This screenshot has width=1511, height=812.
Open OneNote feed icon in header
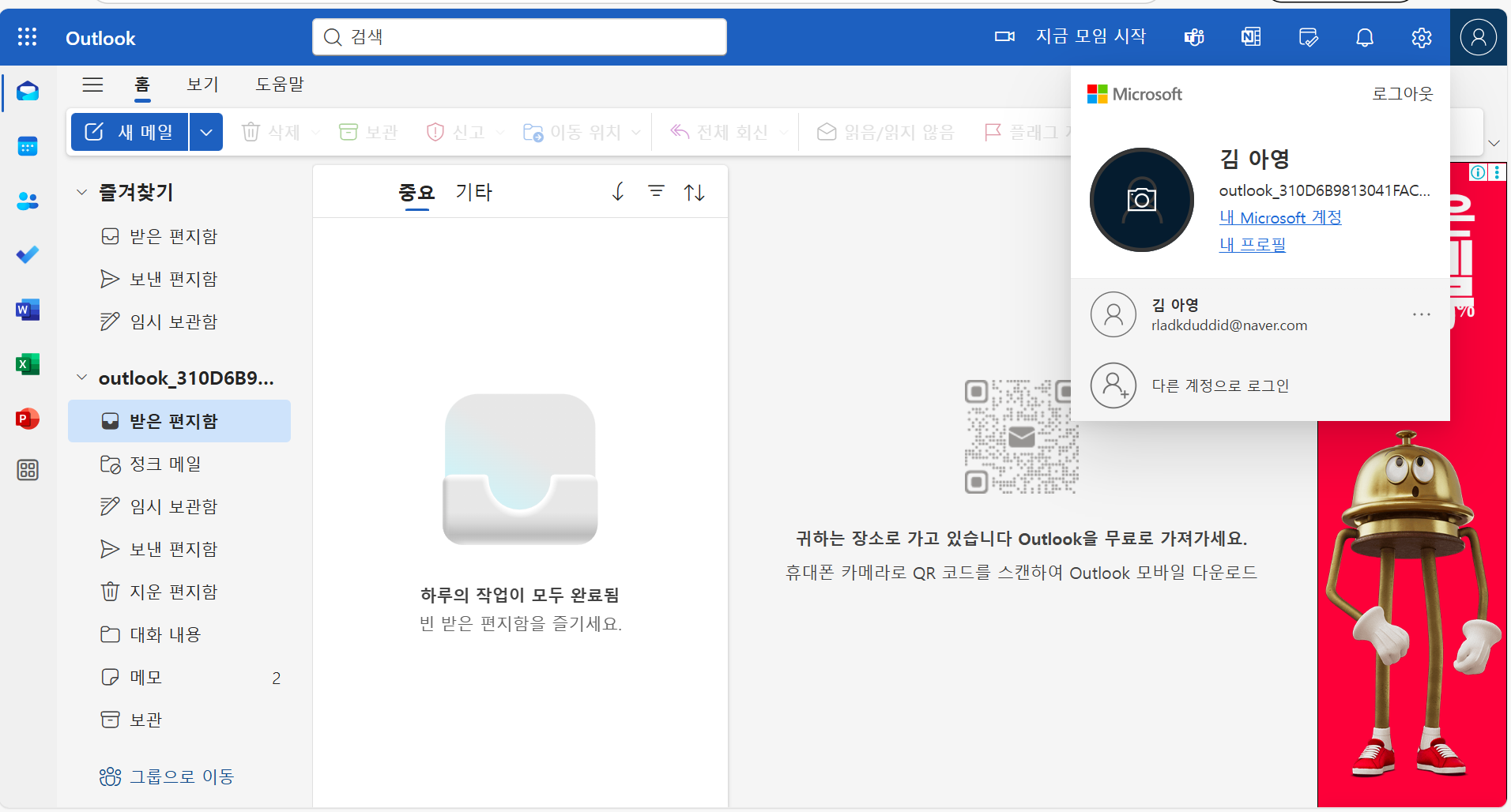[1251, 37]
